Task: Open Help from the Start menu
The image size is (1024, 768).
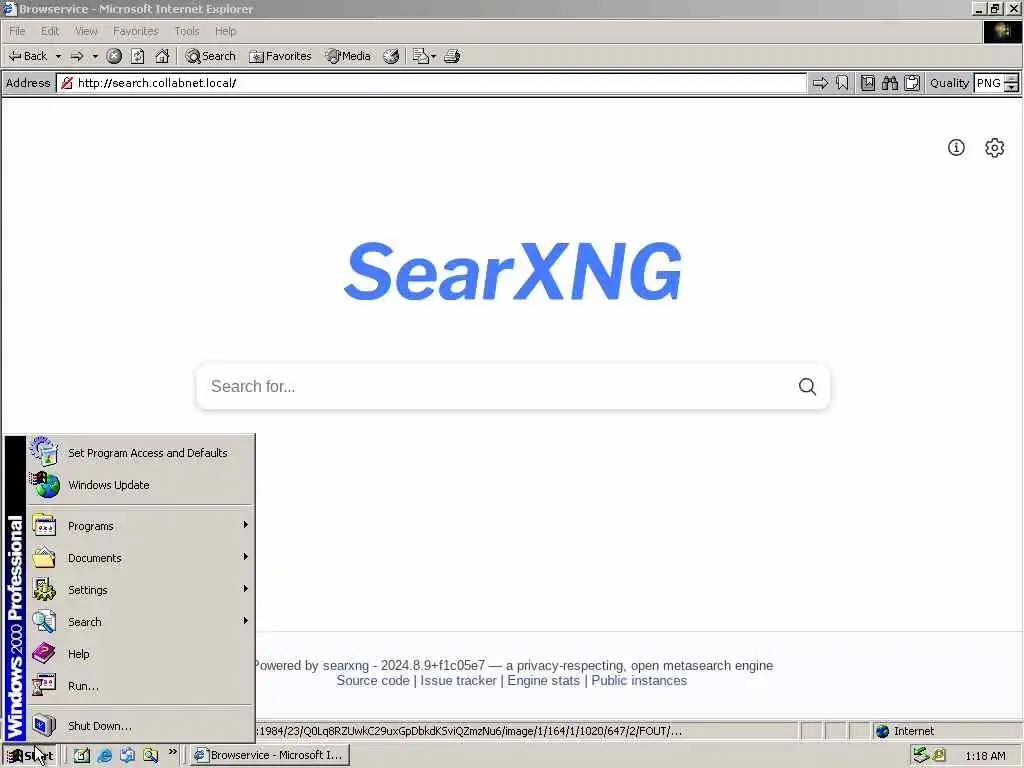Action: 140,654
